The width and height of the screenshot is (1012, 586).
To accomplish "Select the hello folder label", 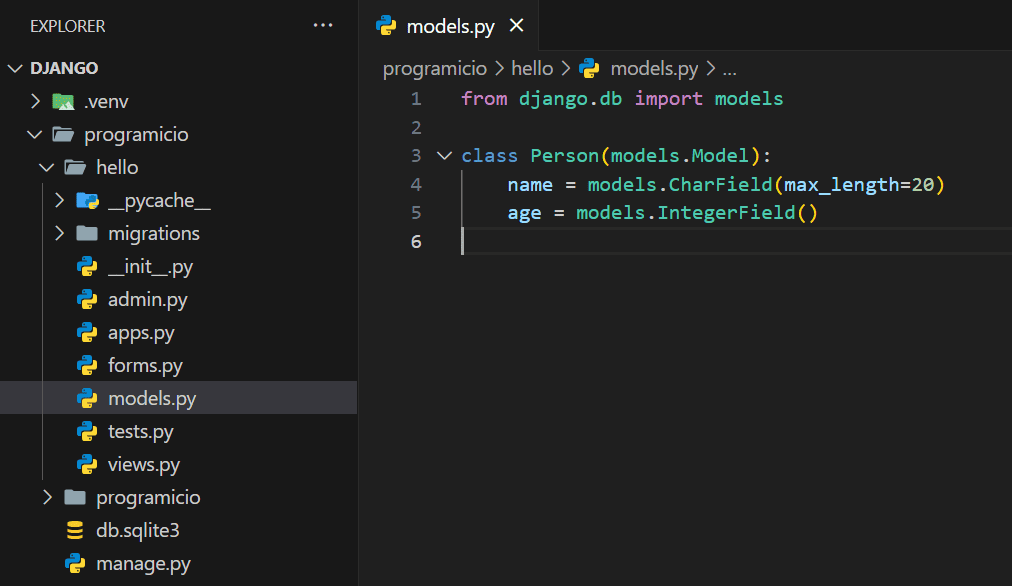I will [117, 168].
